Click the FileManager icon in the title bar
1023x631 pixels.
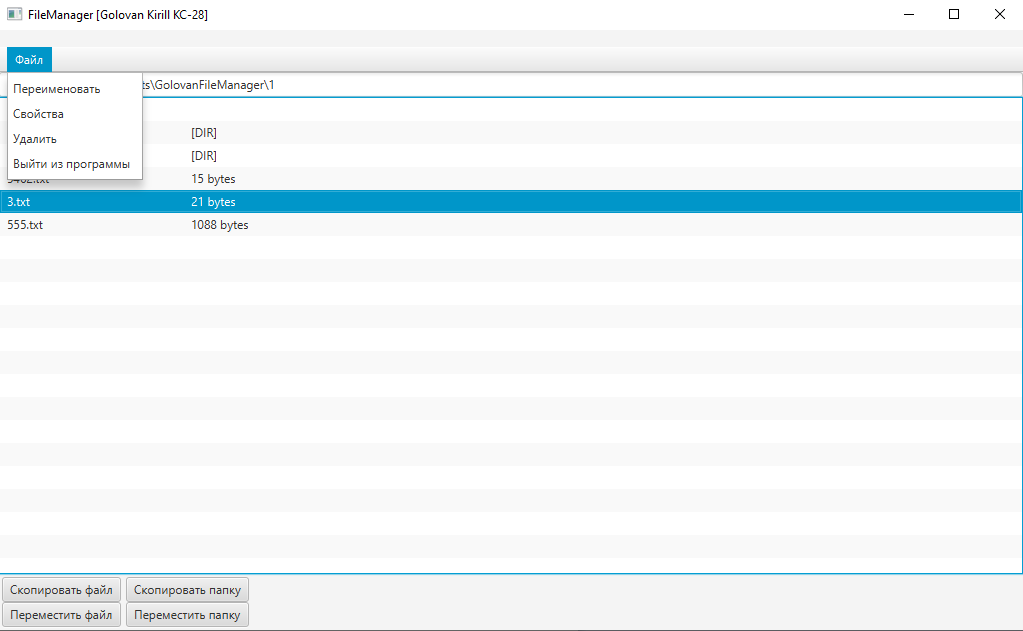(14, 14)
